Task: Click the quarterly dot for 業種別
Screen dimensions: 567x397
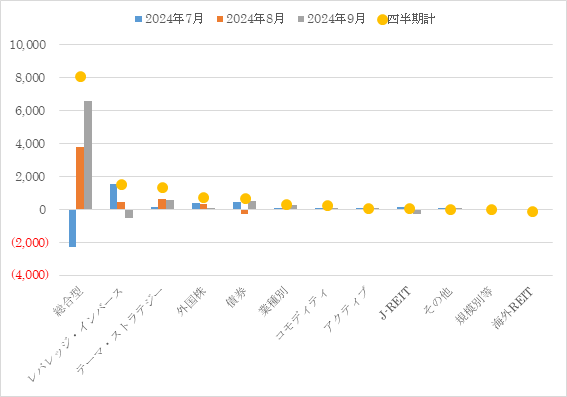Action: click(286, 205)
